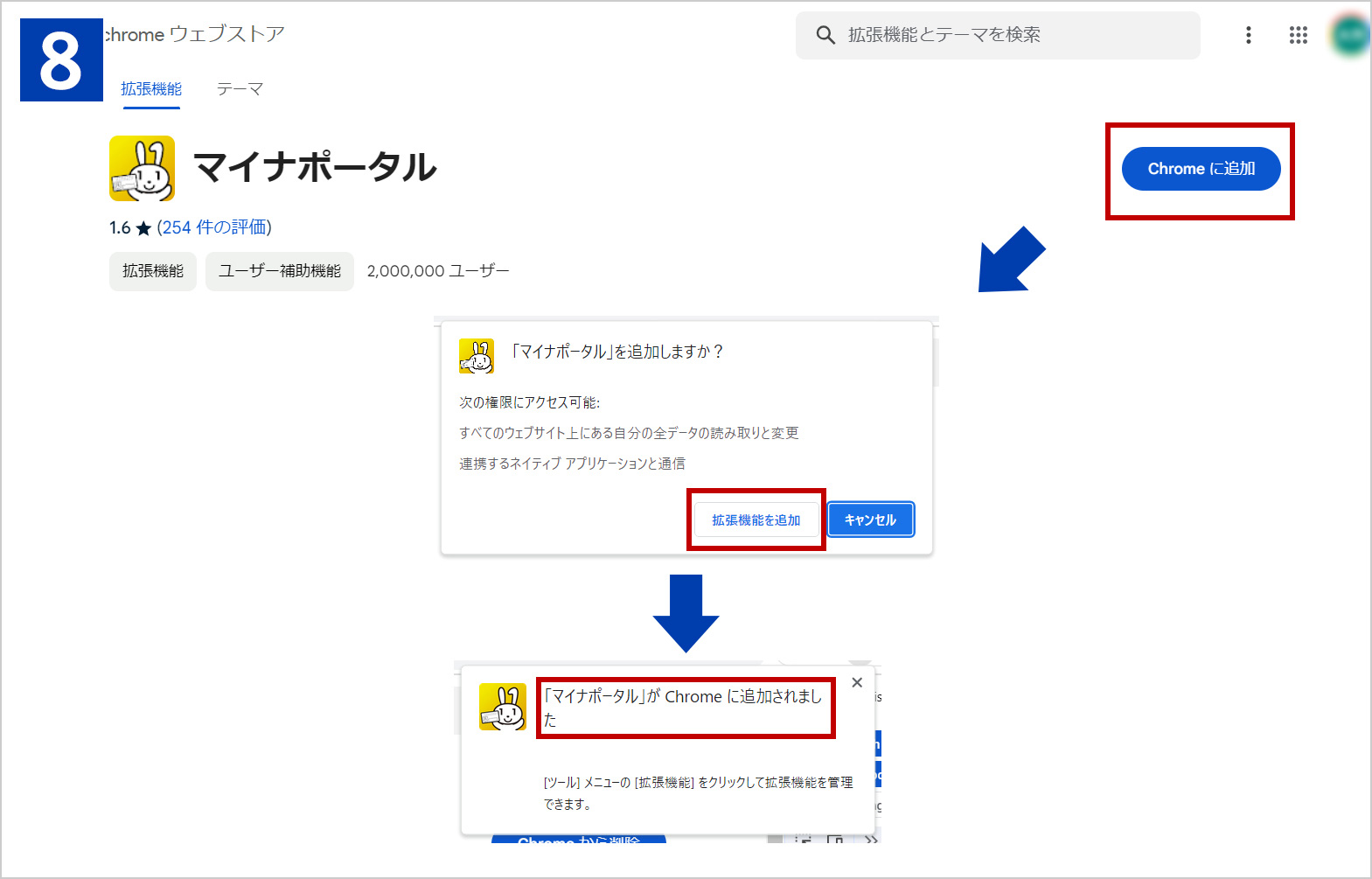Switch to the 拡張機能 tab
Screen dimensions: 1372x879
pos(151,89)
